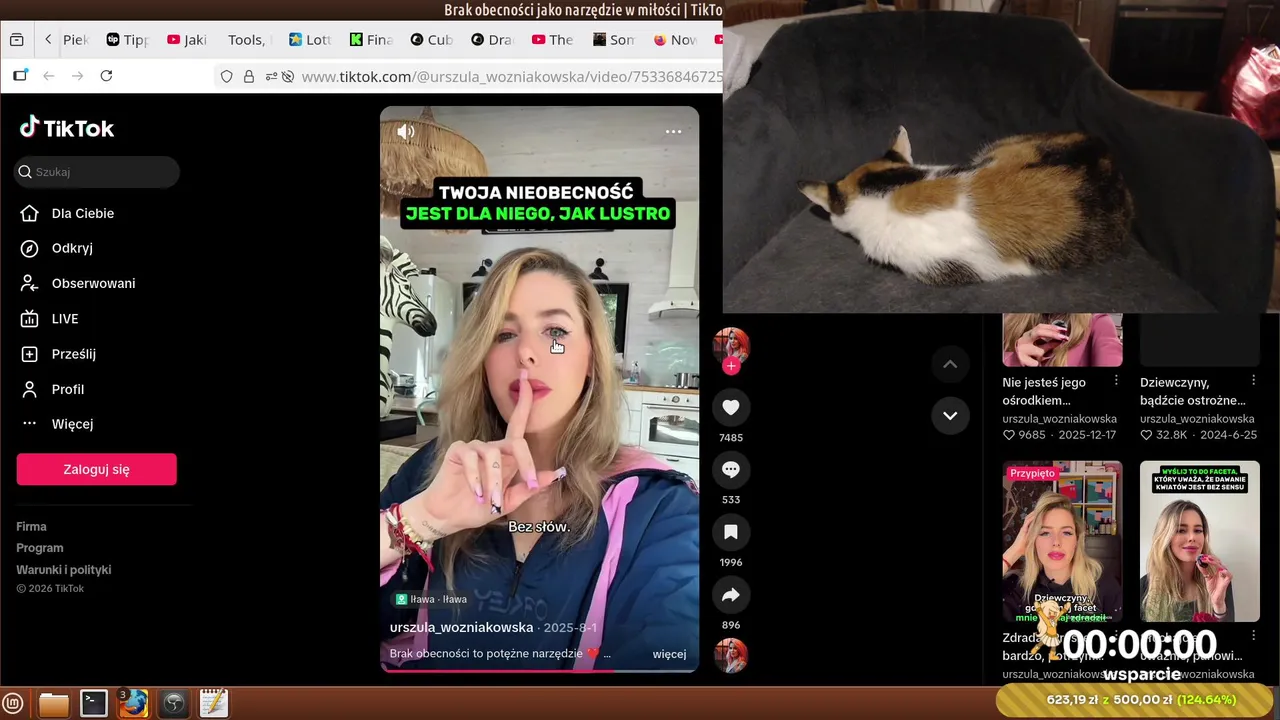Switch to the 'Lott' browser tab

309,40
